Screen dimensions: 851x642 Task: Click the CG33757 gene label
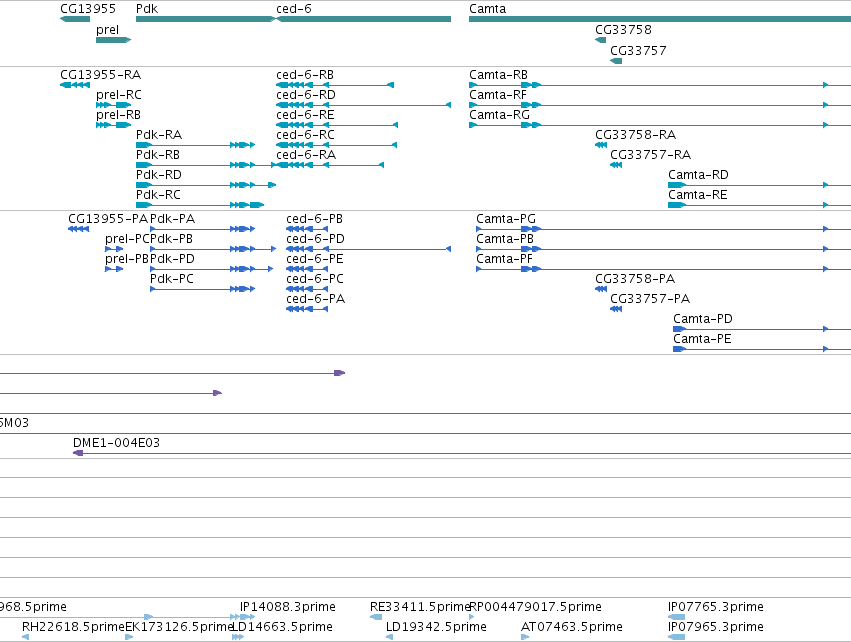(638, 50)
